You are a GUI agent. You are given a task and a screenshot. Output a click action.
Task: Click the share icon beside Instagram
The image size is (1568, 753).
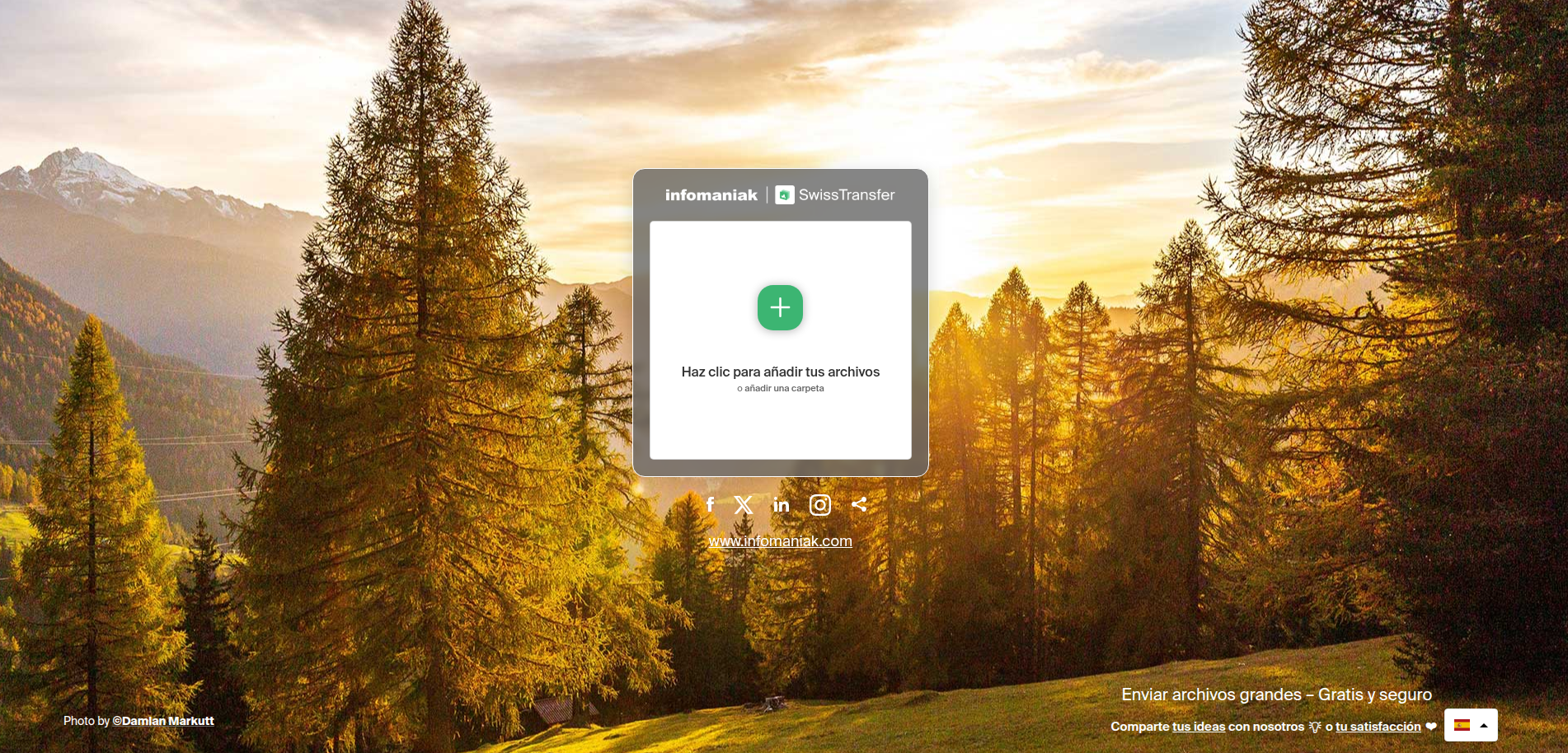coord(859,504)
